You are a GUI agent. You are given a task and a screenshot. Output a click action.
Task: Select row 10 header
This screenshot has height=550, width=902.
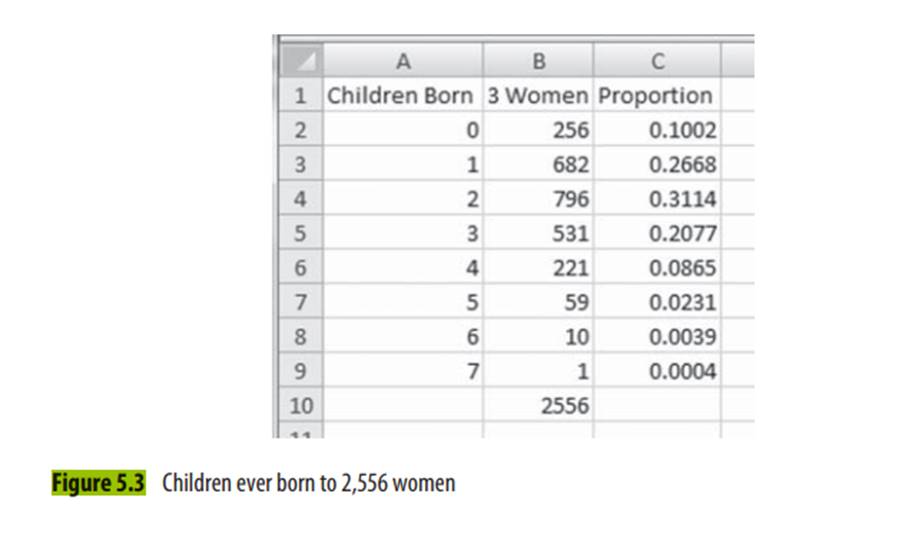point(299,405)
